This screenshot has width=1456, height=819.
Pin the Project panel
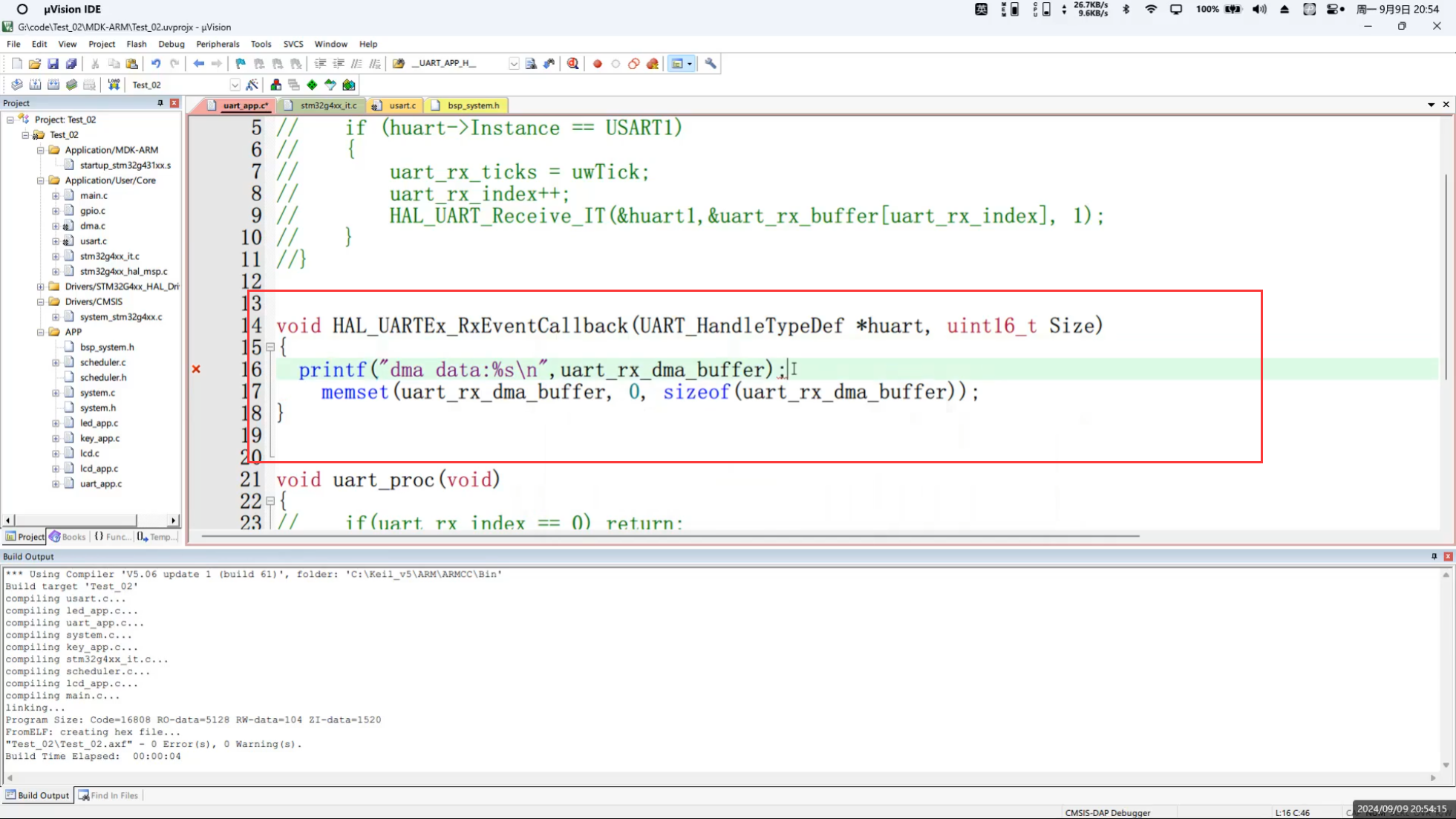(x=160, y=103)
